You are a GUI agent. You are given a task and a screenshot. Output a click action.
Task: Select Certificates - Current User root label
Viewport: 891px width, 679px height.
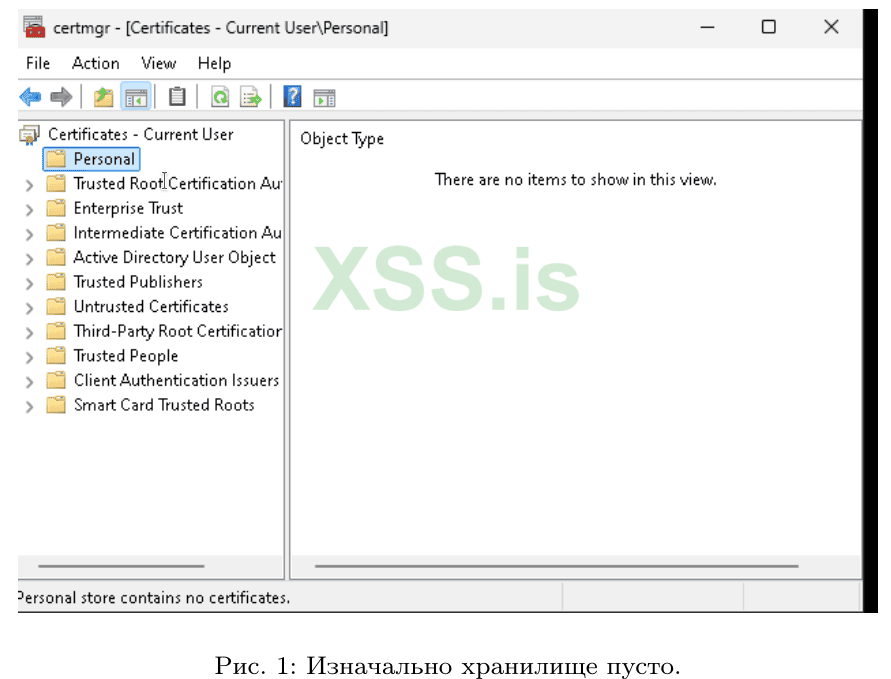point(141,134)
